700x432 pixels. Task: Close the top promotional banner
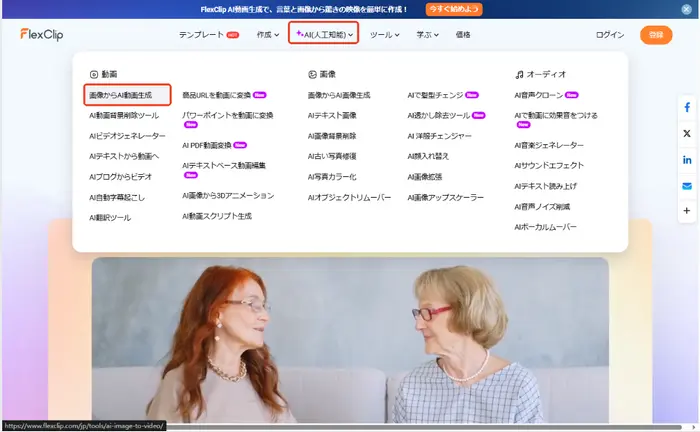coord(686,9)
